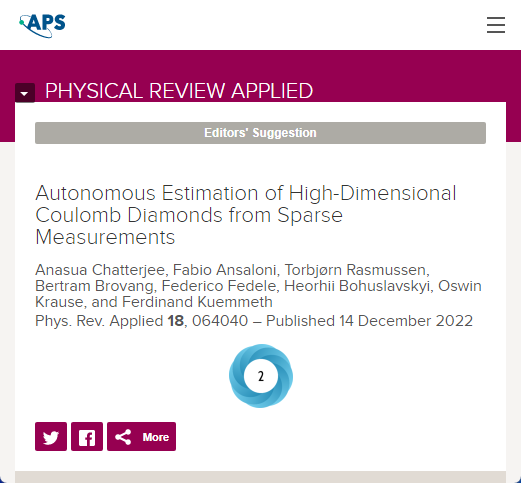Share article on Twitter
Image resolution: width=521 pixels, height=483 pixels.
[x=51, y=436]
